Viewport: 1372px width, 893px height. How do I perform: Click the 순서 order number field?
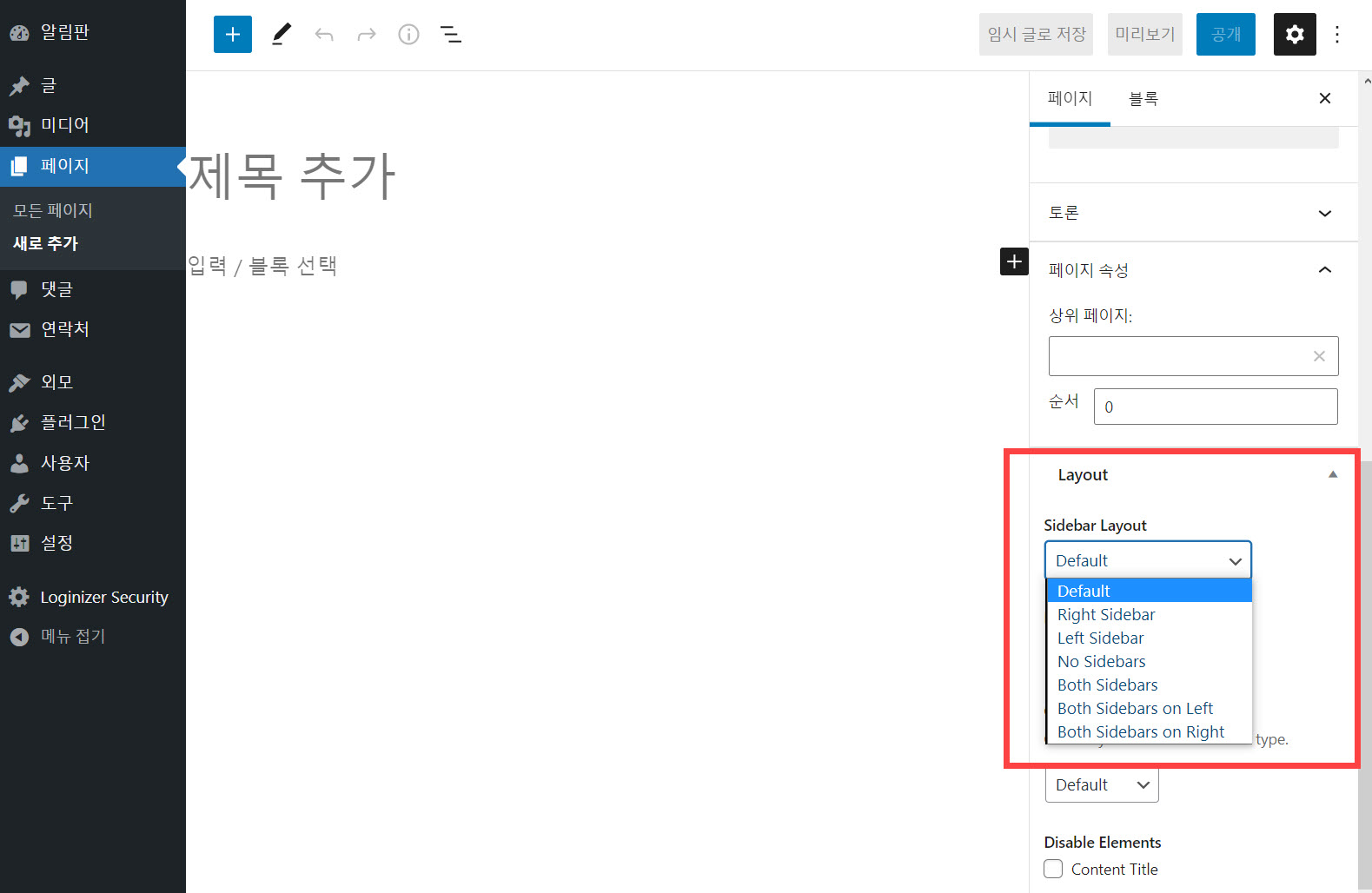[1216, 407]
